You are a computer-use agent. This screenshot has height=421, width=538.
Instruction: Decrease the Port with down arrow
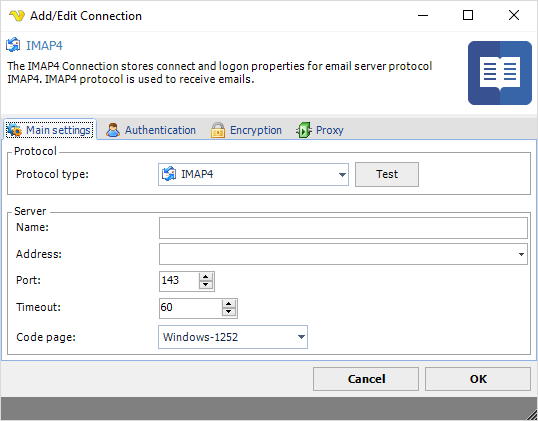coord(206,285)
